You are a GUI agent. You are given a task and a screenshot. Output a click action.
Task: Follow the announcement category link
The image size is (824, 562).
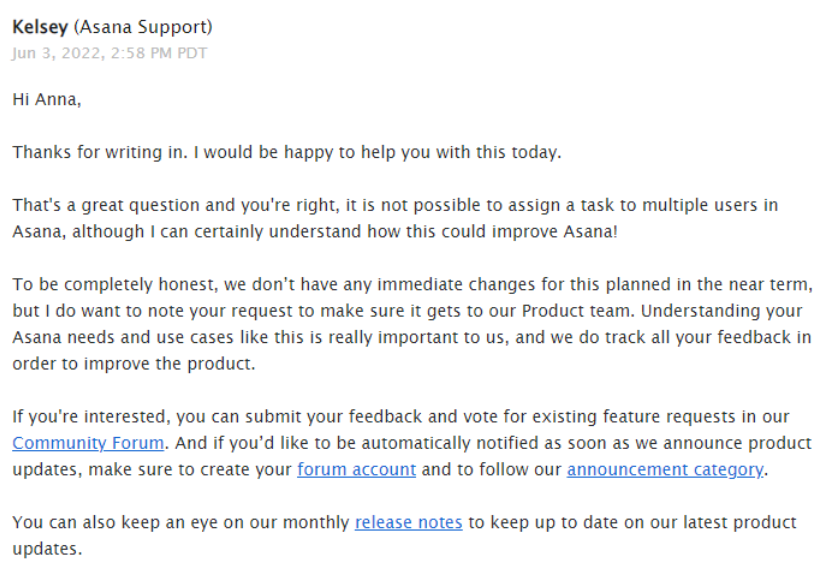click(x=665, y=469)
